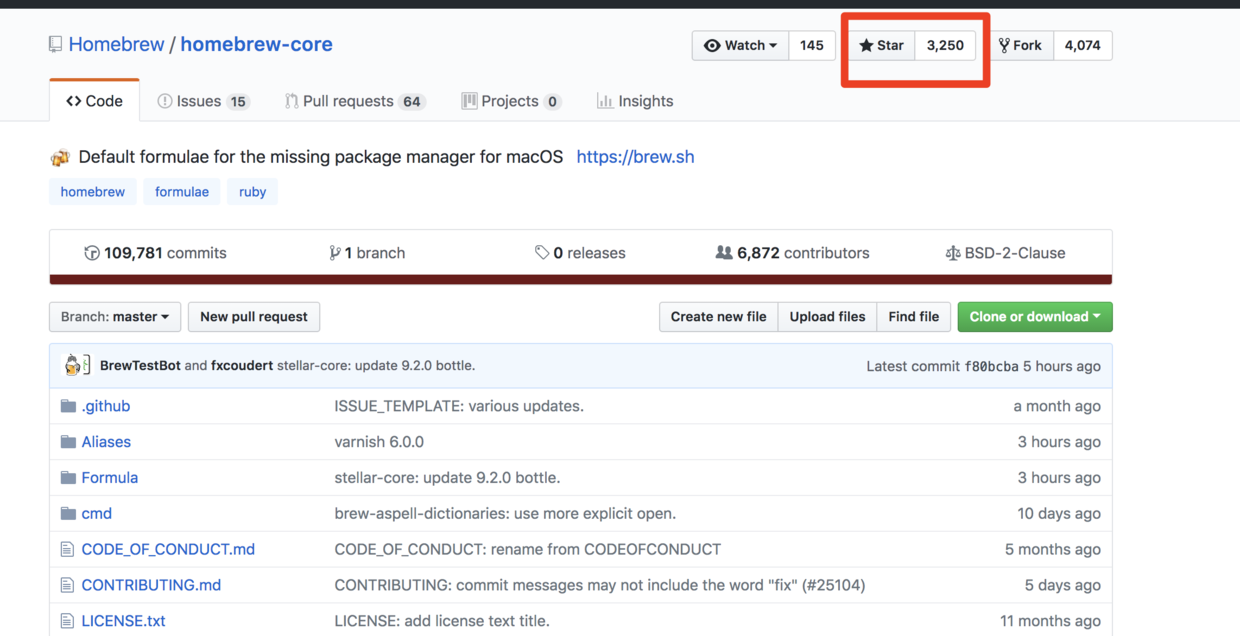This screenshot has height=636, width=1240.
Task: Click the BrewTestBot avatar icon
Action: click(x=74, y=366)
